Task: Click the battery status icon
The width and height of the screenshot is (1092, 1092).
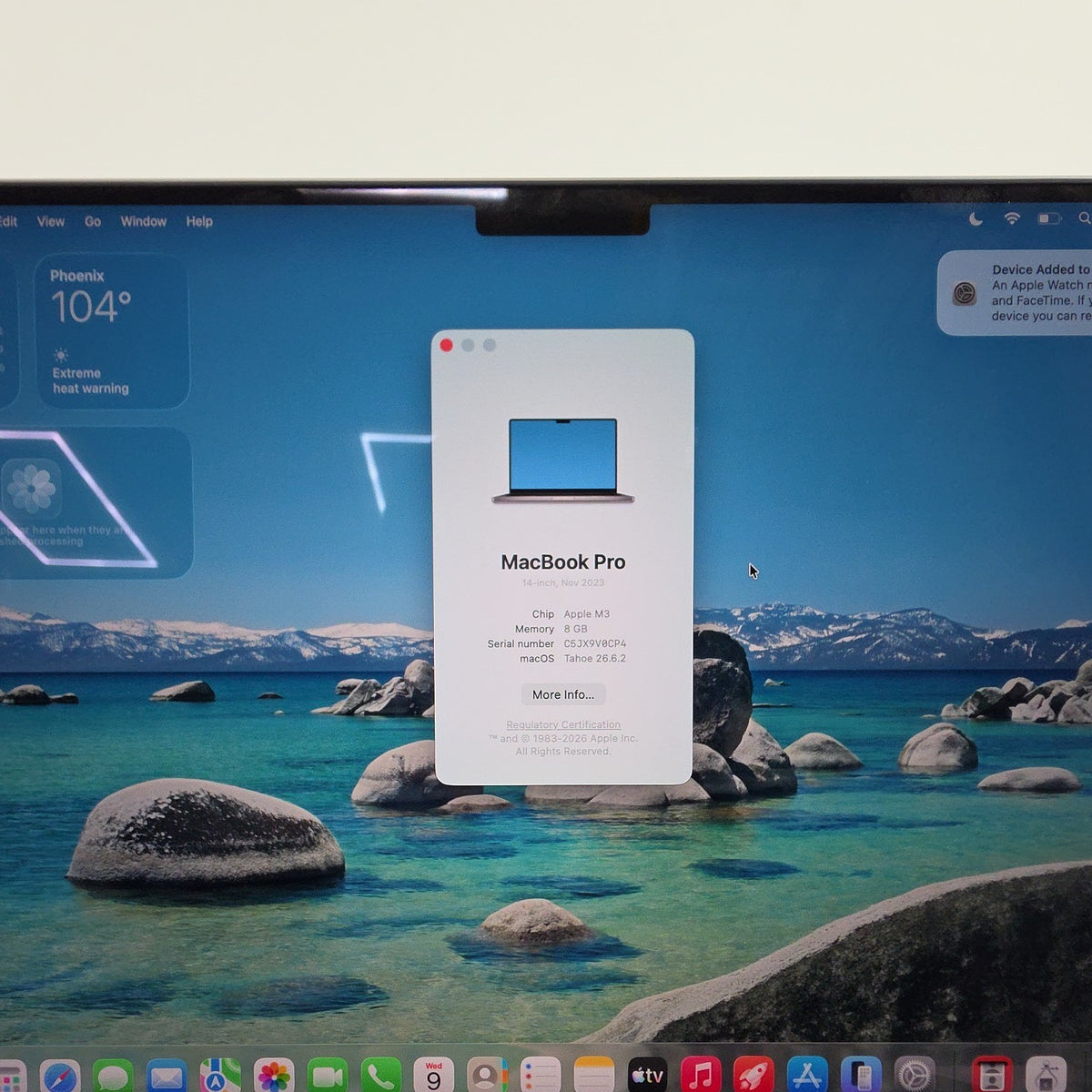Action: (x=1049, y=218)
